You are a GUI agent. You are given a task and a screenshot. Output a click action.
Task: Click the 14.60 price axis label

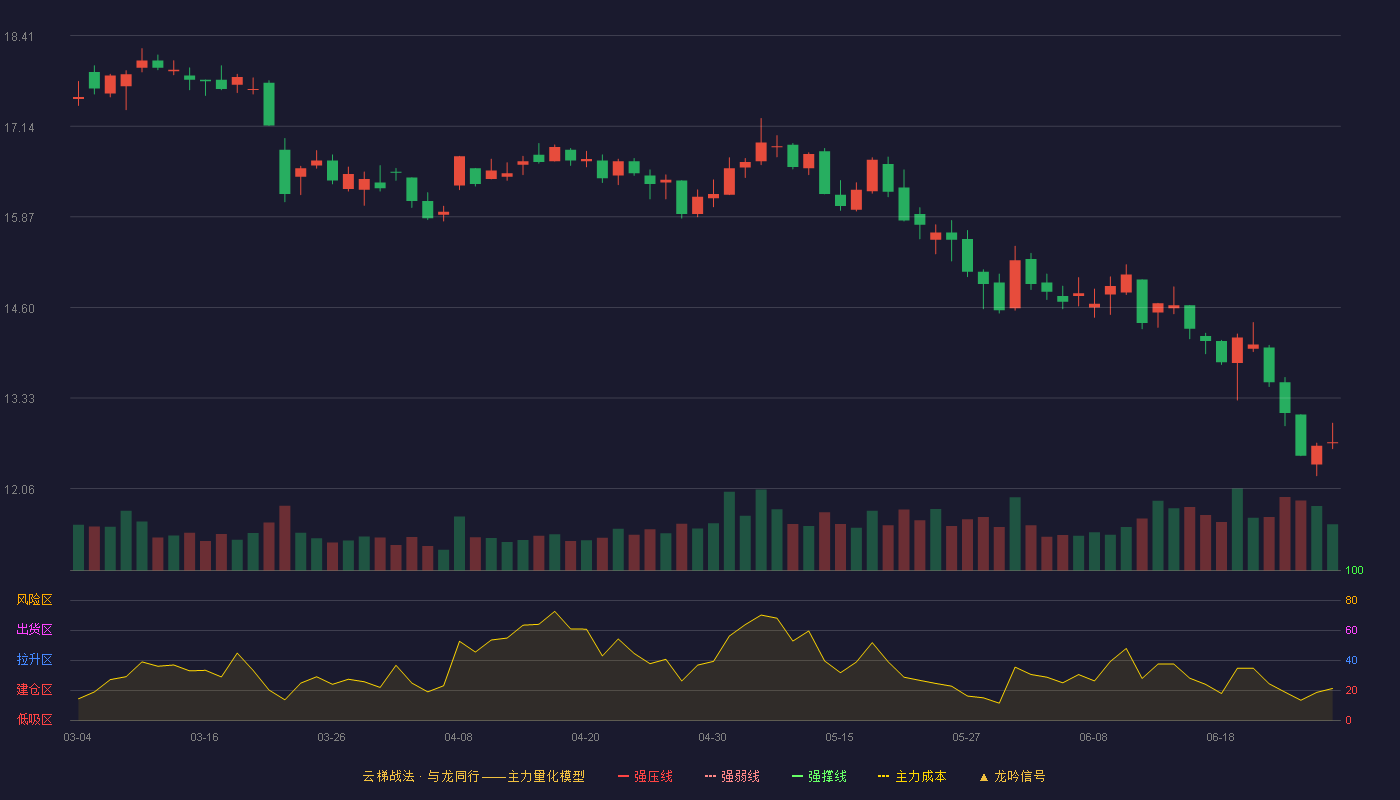point(19,309)
